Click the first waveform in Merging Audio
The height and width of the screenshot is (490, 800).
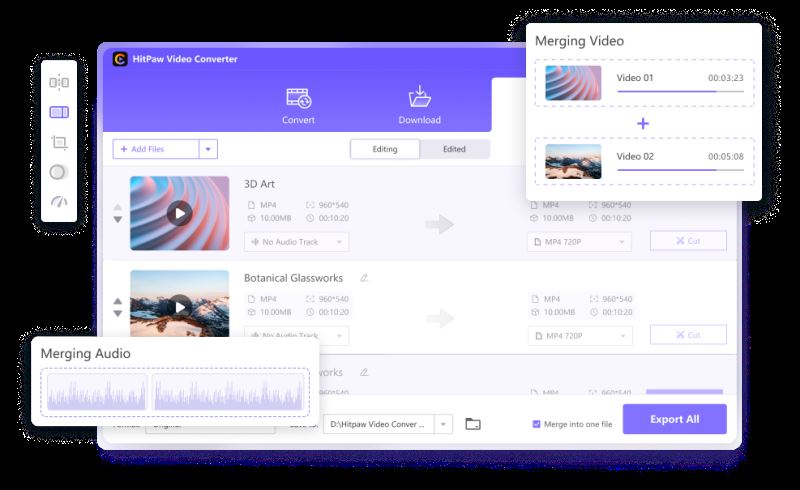pos(97,392)
